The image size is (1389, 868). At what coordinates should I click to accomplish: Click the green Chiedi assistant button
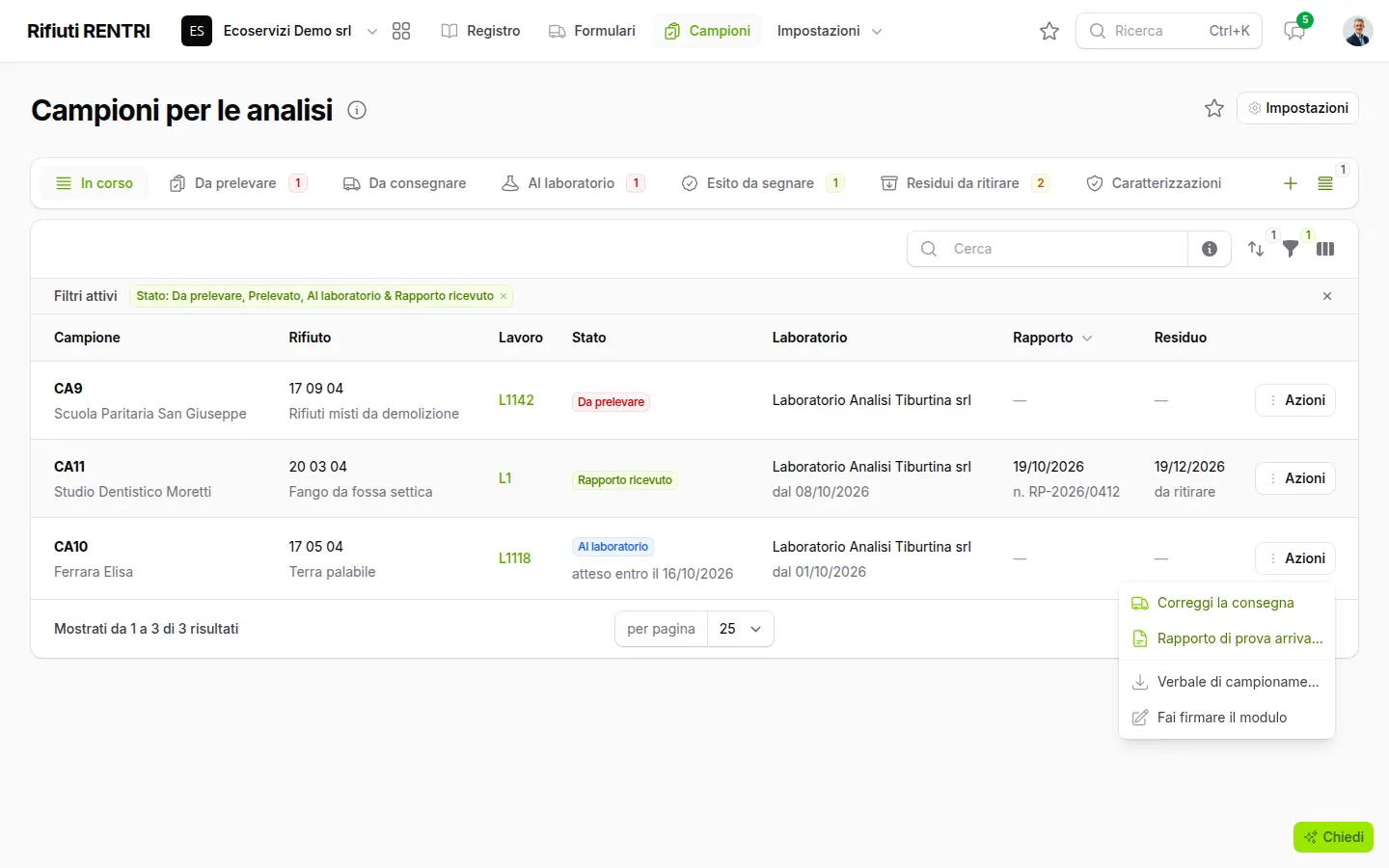pyautogui.click(x=1333, y=837)
